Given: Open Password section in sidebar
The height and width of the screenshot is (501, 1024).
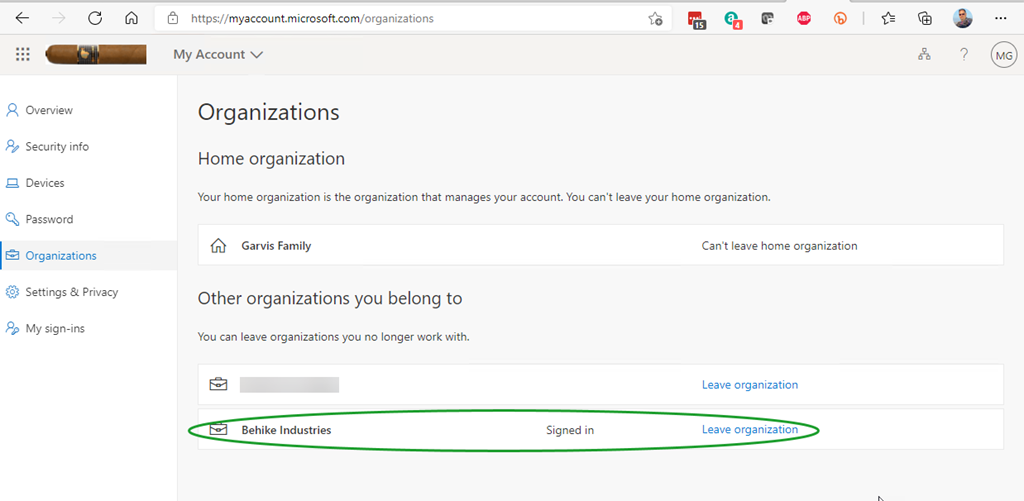Looking at the screenshot, I should click(x=49, y=219).
